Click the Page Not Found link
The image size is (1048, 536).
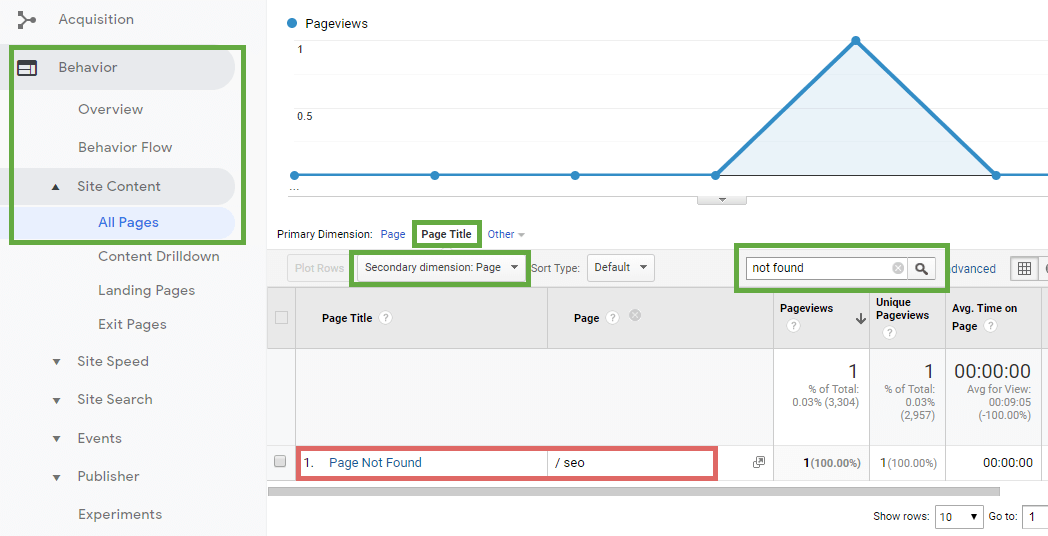click(375, 463)
